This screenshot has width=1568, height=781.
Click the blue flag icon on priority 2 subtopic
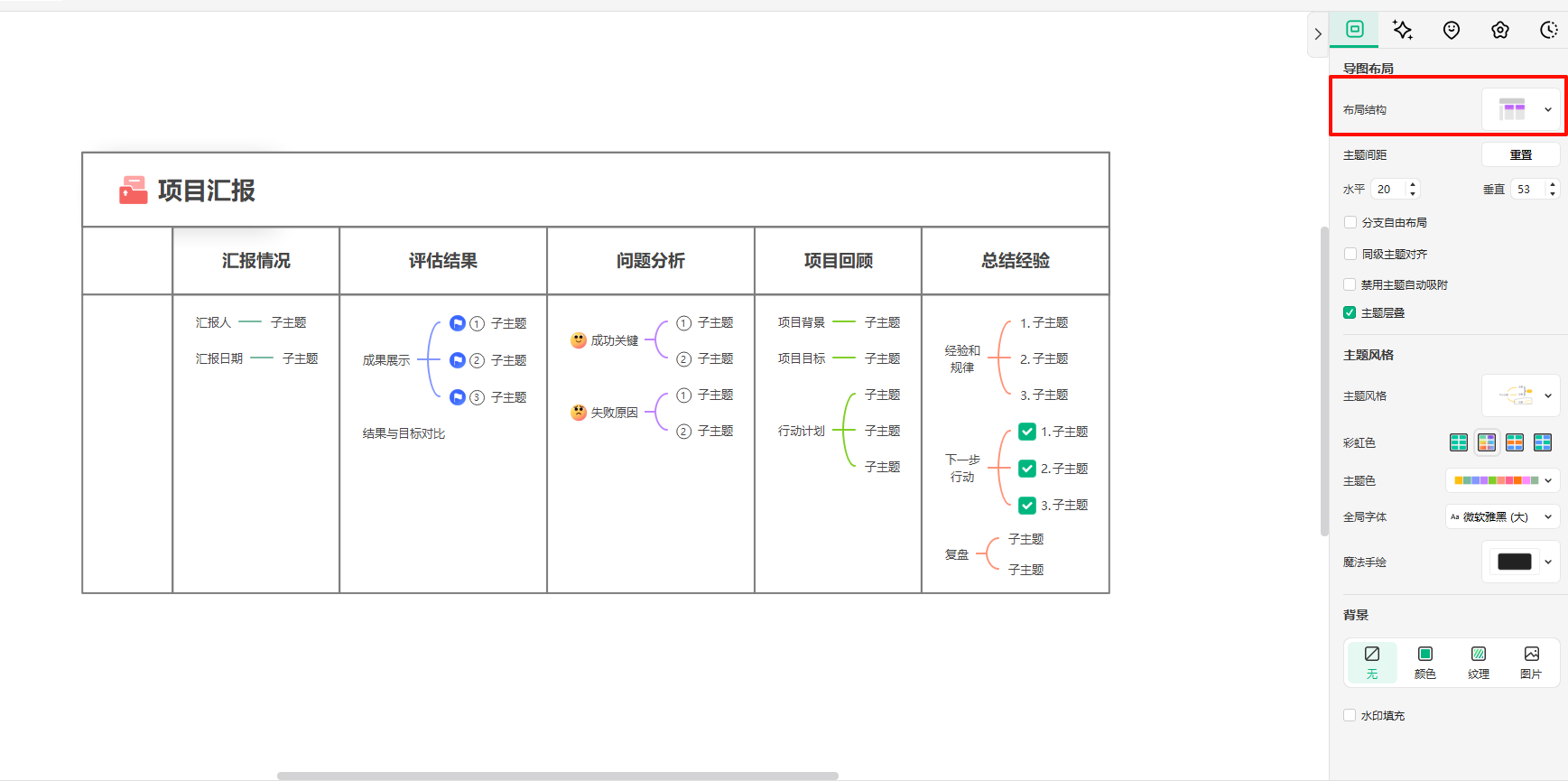tap(458, 360)
